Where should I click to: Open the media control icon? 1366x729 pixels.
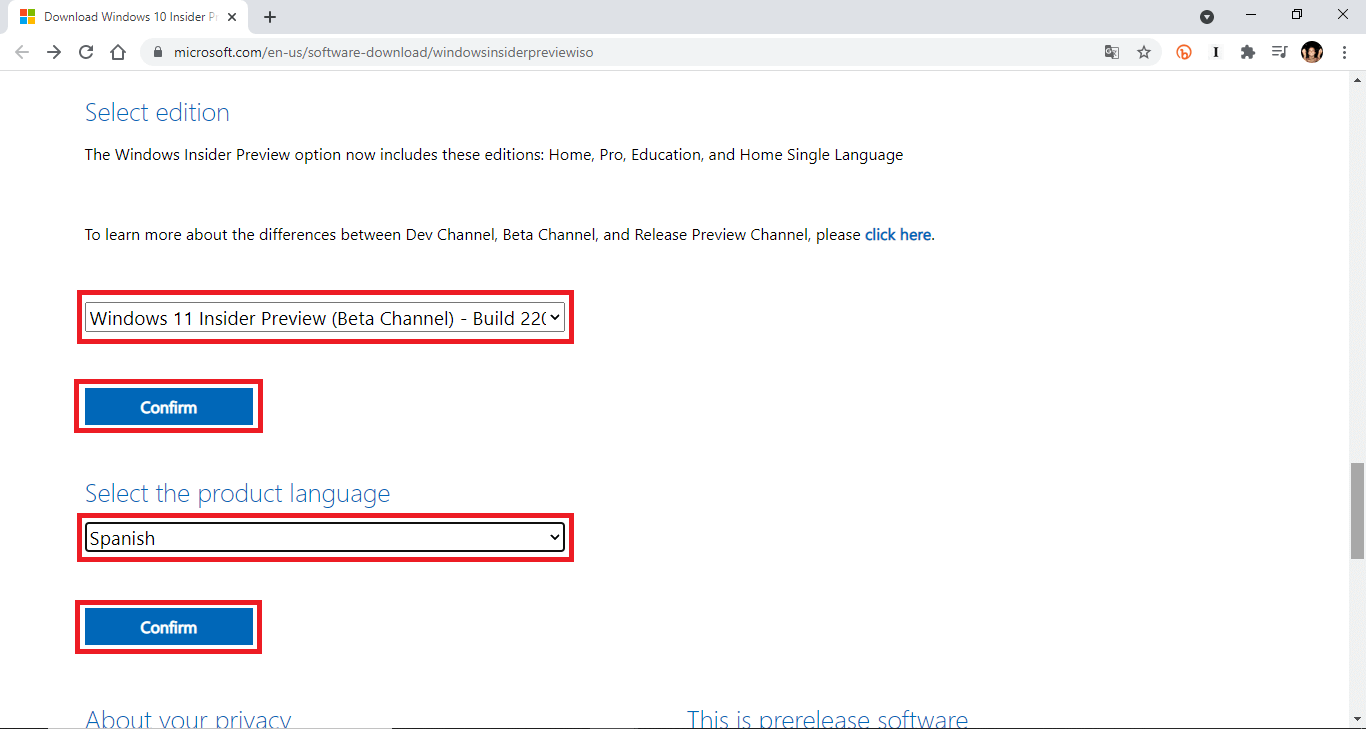(x=1279, y=52)
